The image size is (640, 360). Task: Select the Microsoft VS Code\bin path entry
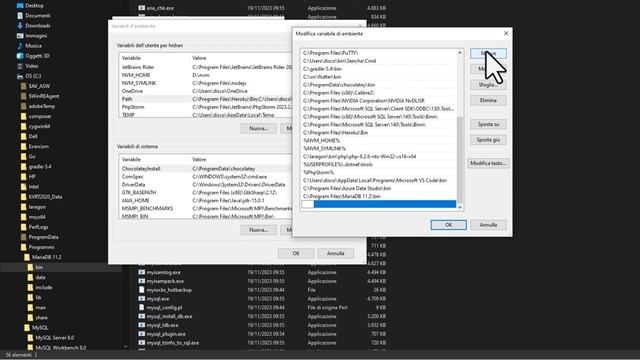(x=378, y=180)
